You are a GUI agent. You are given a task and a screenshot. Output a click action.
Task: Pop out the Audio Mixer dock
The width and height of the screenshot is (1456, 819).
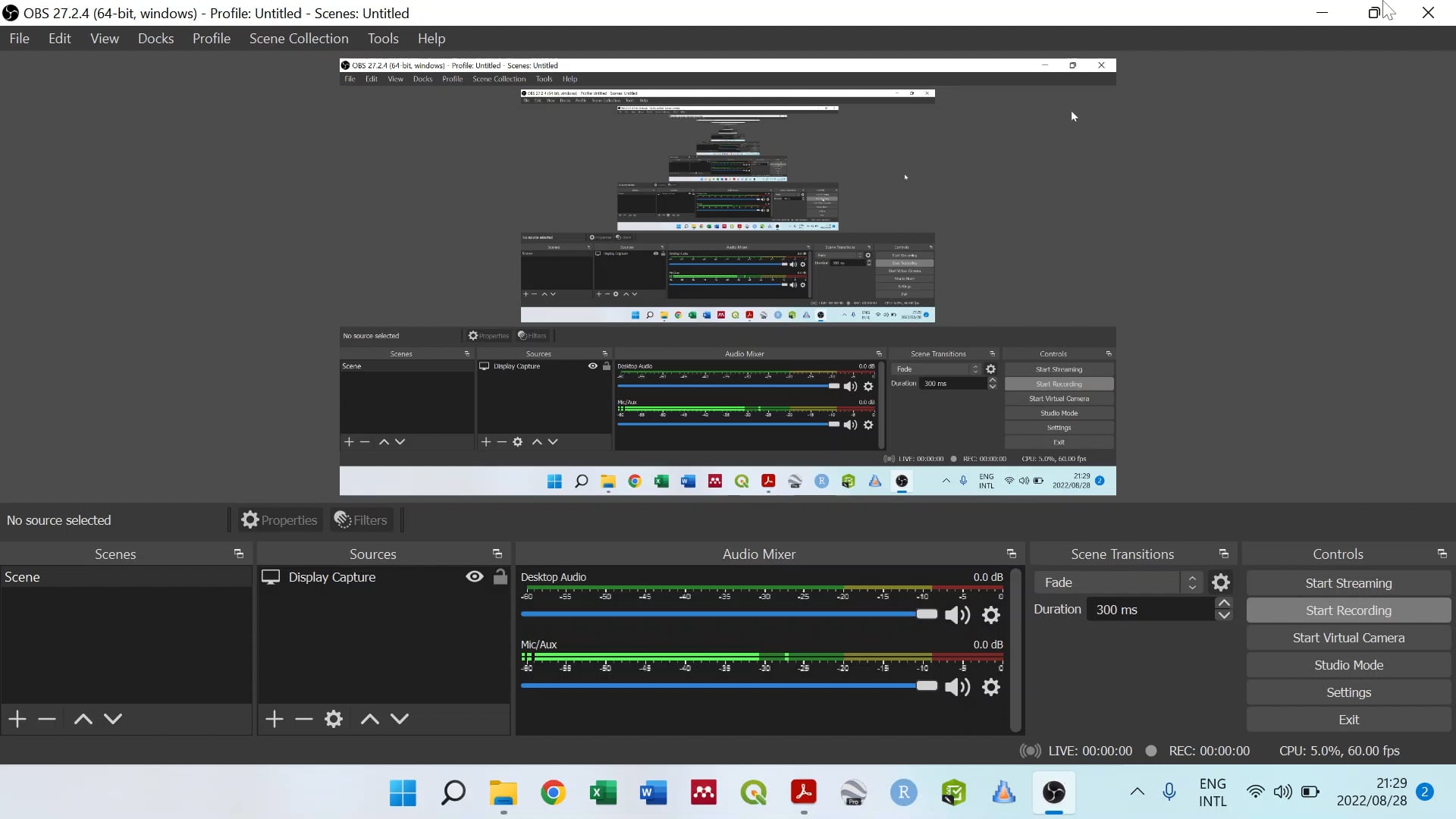coord(1012,554)
